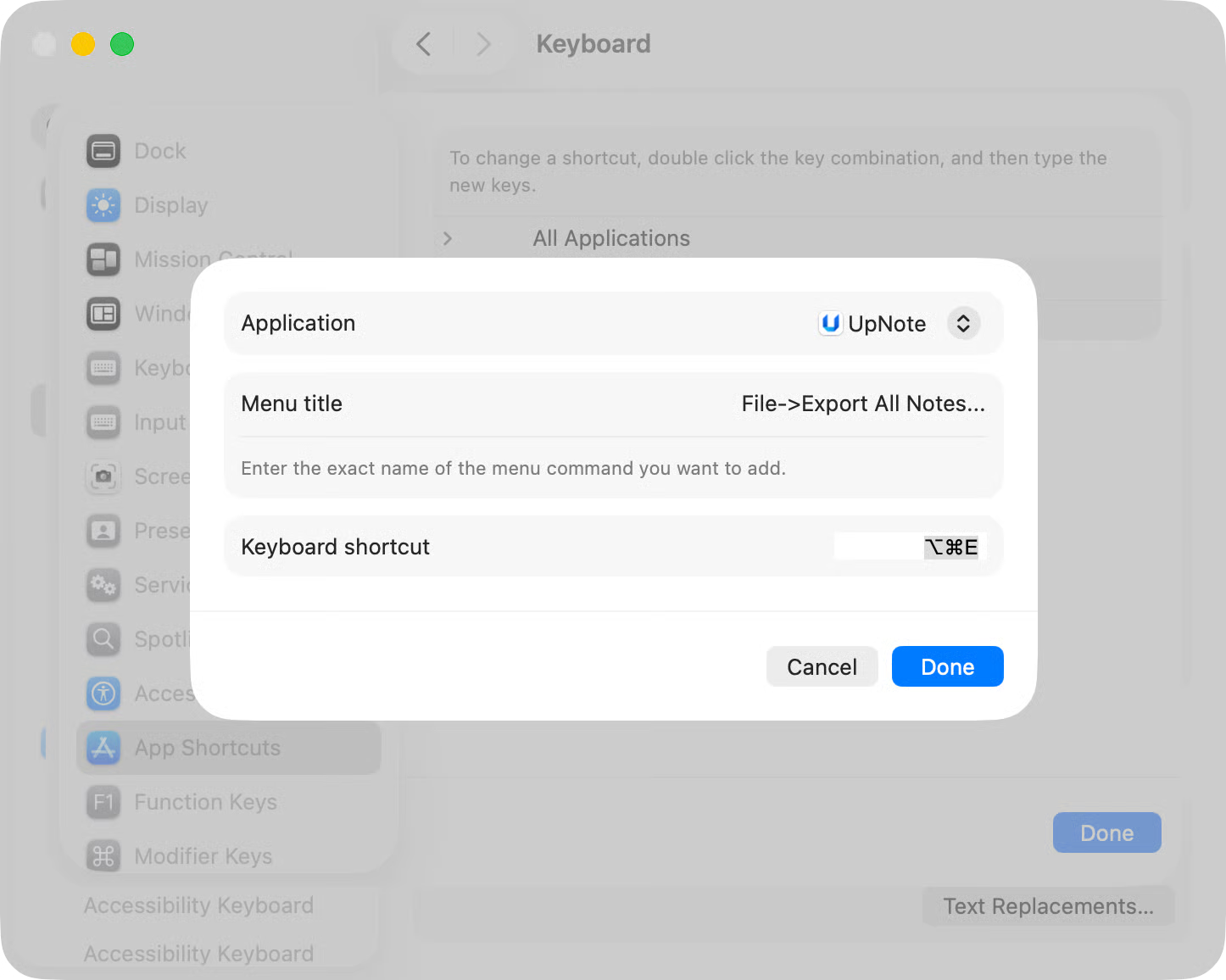Go forward with the right chevron
The image size is (1226, 980).
pyautogui.click(x=483, y=44)
